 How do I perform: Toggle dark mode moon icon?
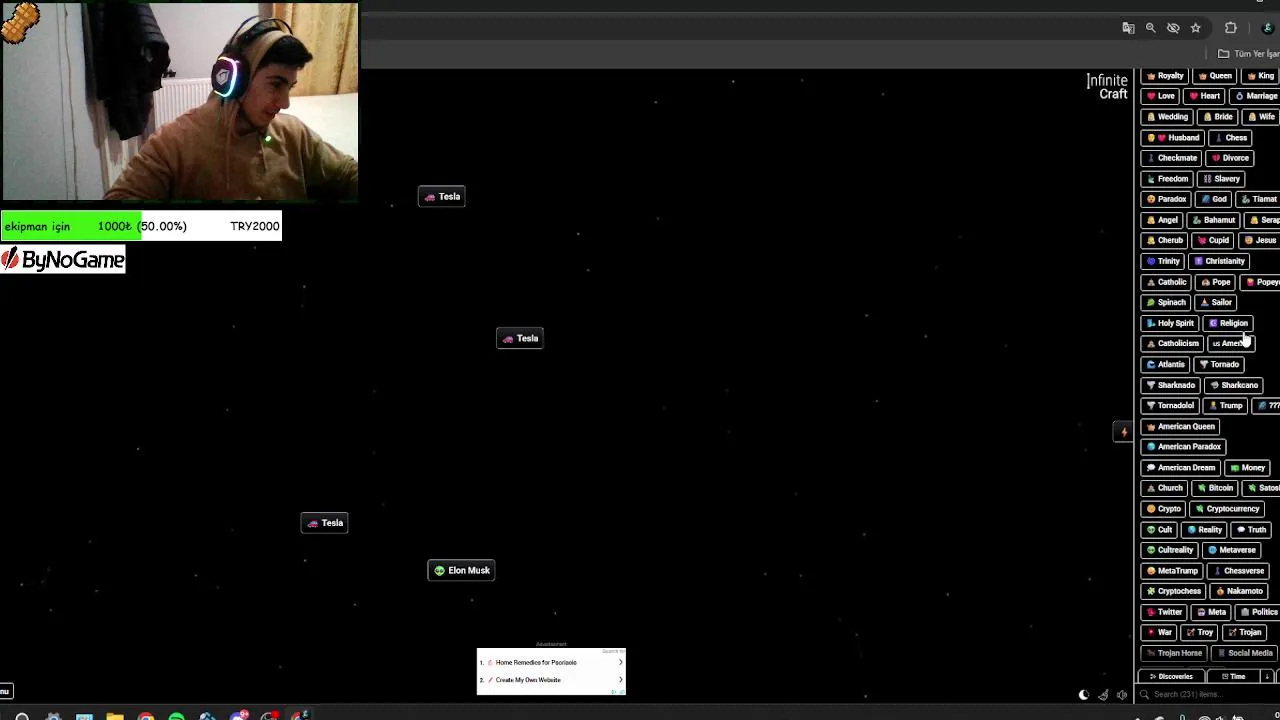click(1084, 695)
